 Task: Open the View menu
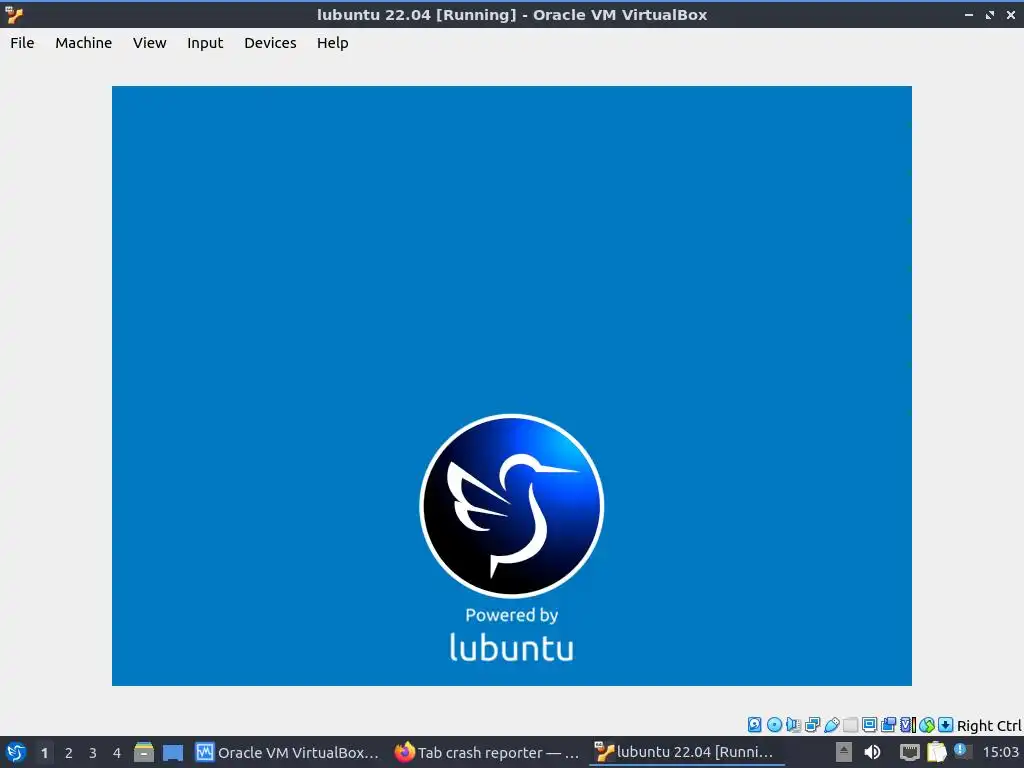[x=150, y=43]
